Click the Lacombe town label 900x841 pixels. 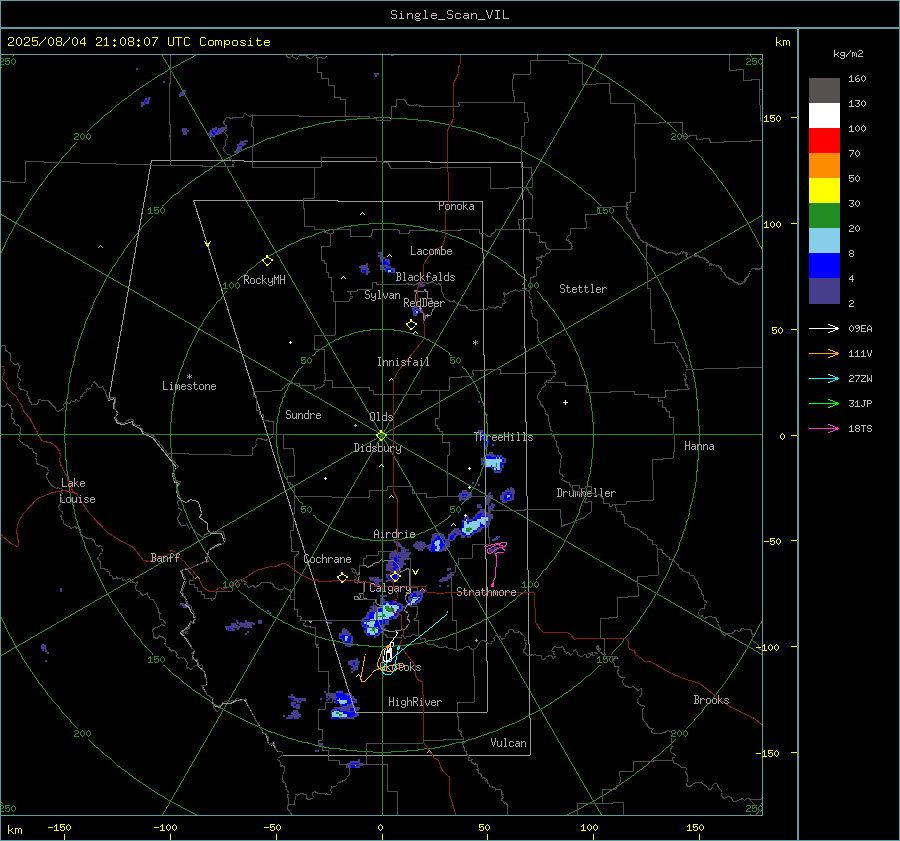431,251
